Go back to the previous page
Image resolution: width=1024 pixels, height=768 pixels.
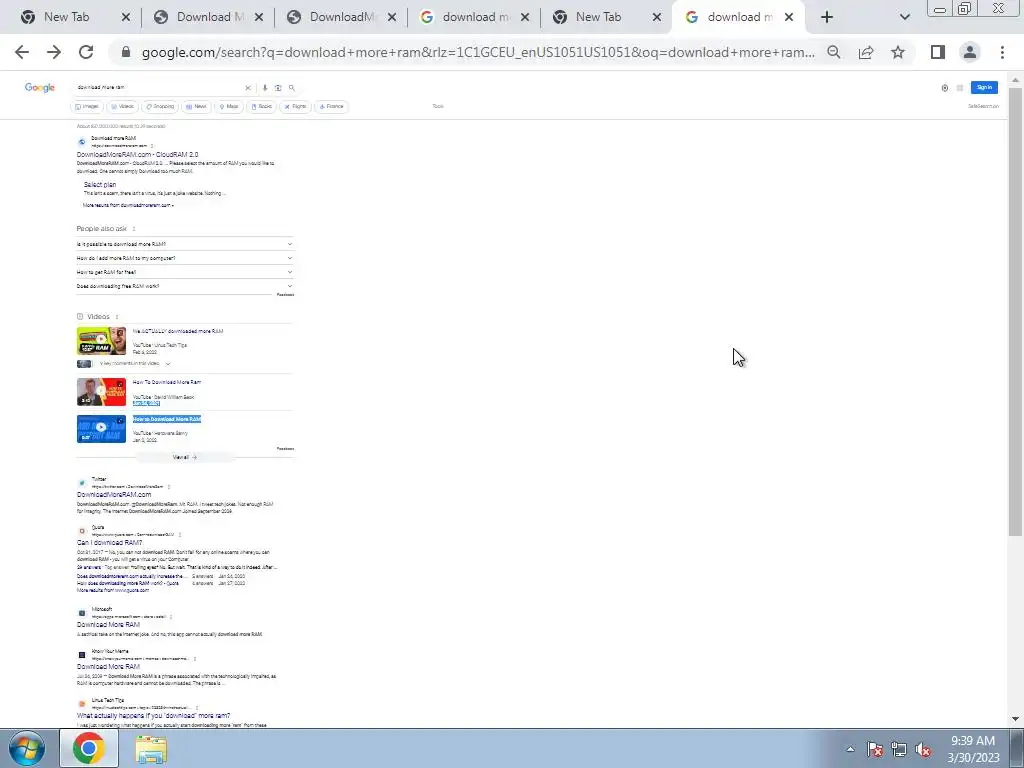(x=22, y=52)
